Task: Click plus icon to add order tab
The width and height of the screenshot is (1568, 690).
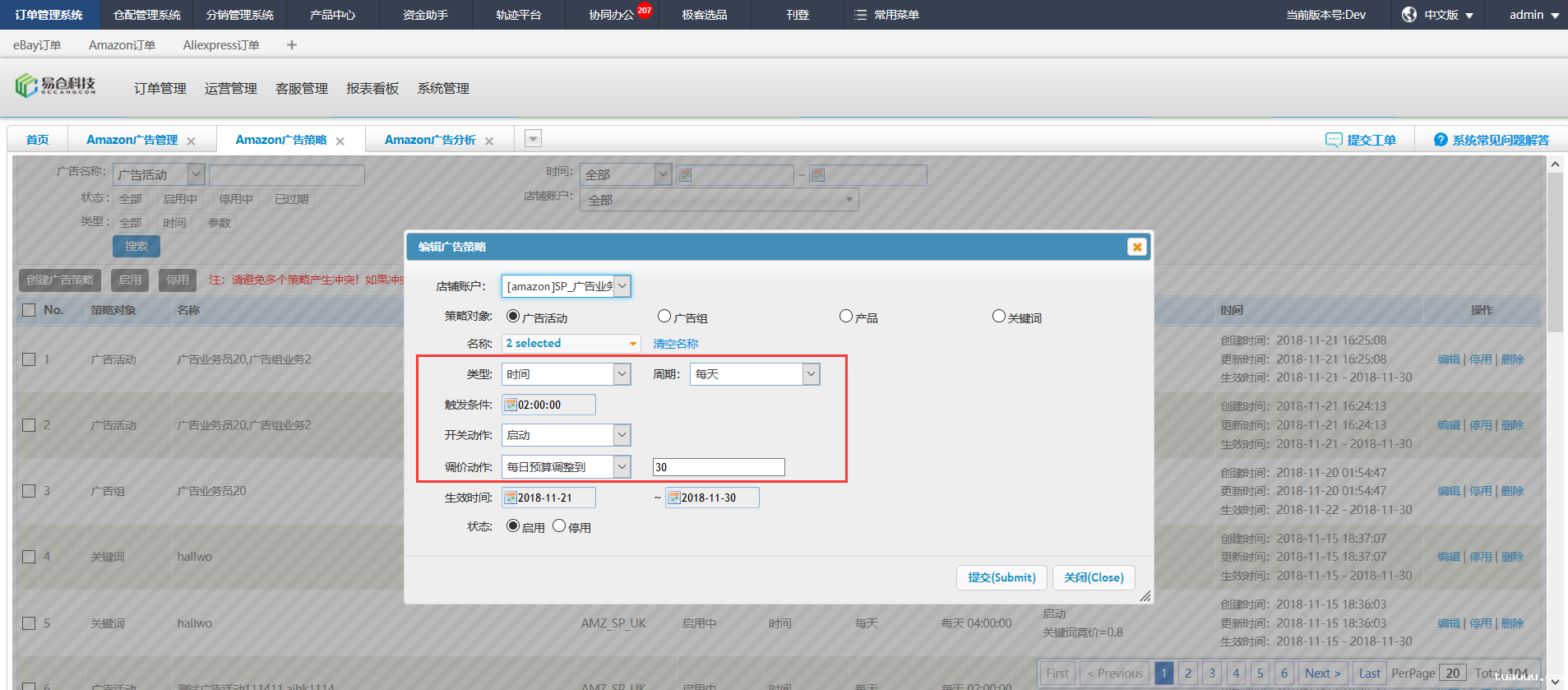Action: click(292, 45)
